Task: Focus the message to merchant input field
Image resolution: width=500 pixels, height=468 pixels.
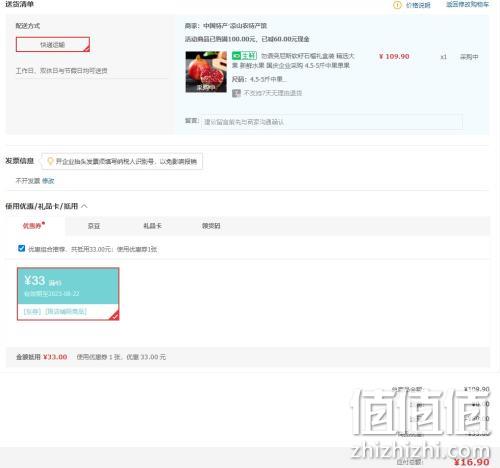Action: [x=332, y=122]
